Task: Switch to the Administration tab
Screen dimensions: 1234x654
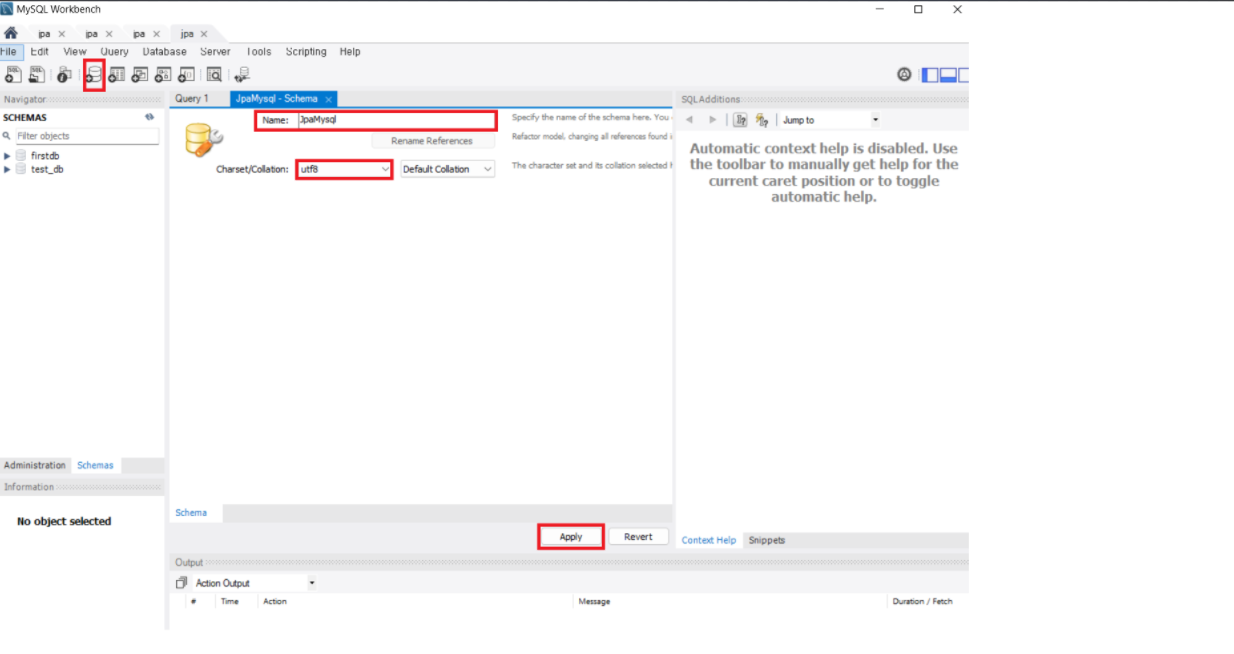Action: click(x=35, y=465)
